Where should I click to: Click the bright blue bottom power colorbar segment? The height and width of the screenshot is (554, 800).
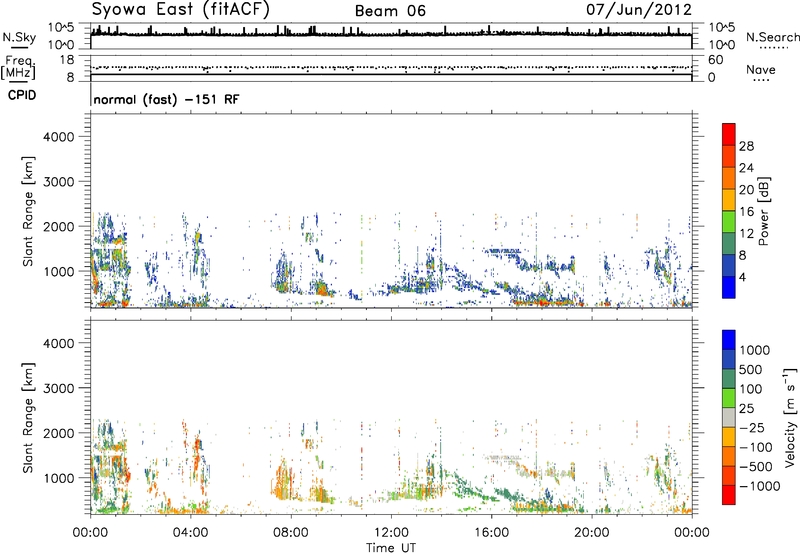click(x=729, y=287)
